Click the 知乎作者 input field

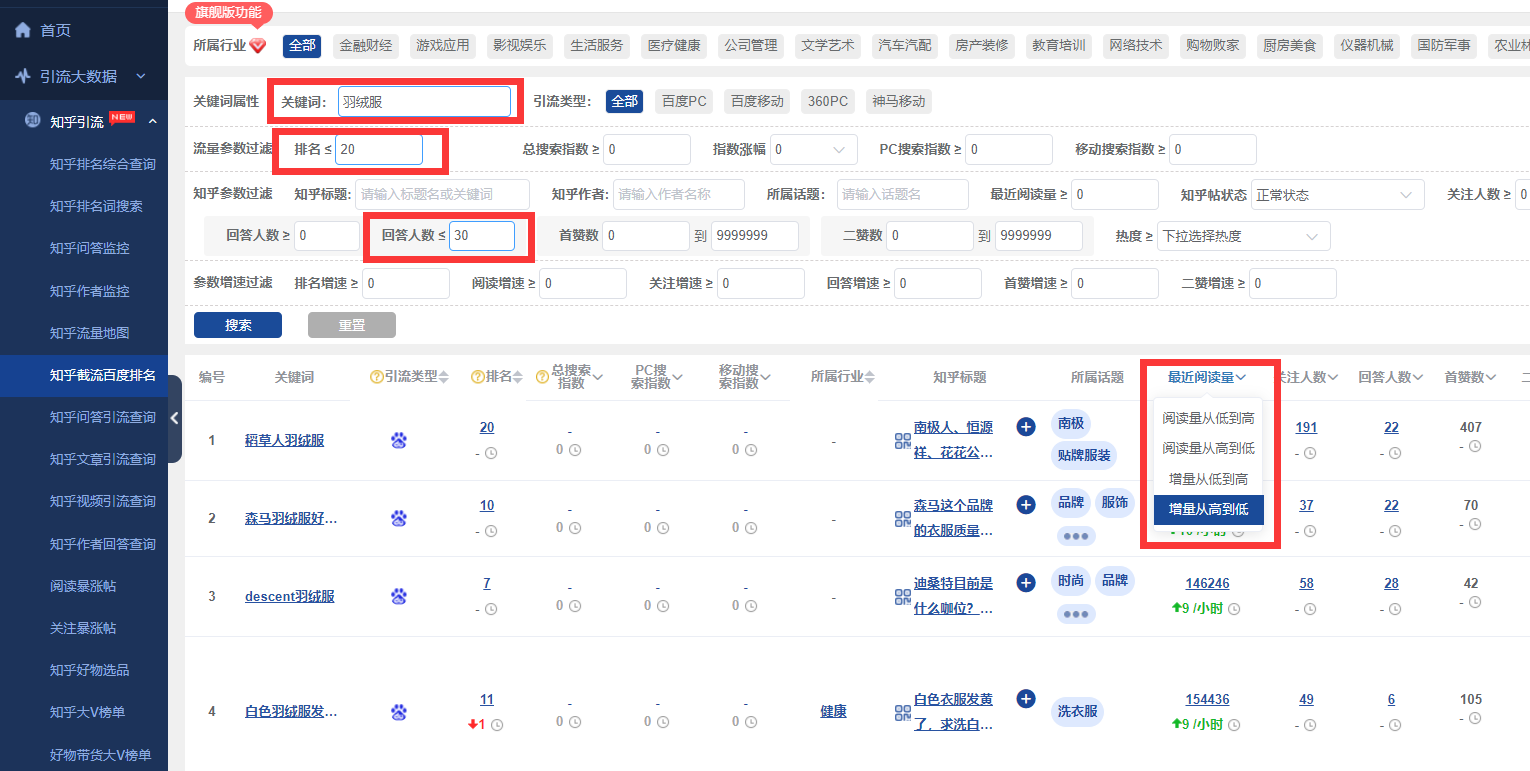pos(679,194)
